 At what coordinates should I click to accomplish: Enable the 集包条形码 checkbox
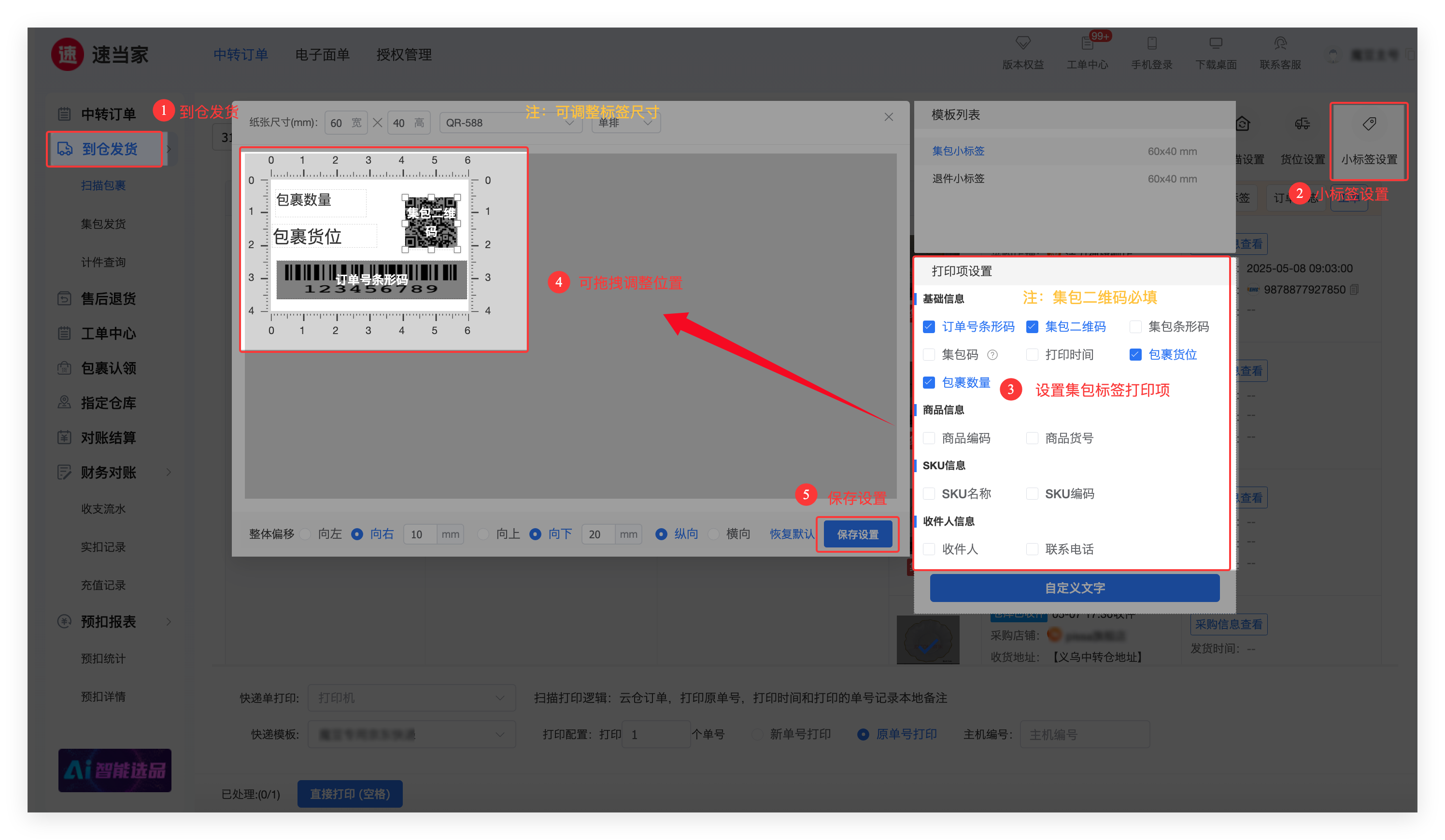click(x=1135, y=327)
